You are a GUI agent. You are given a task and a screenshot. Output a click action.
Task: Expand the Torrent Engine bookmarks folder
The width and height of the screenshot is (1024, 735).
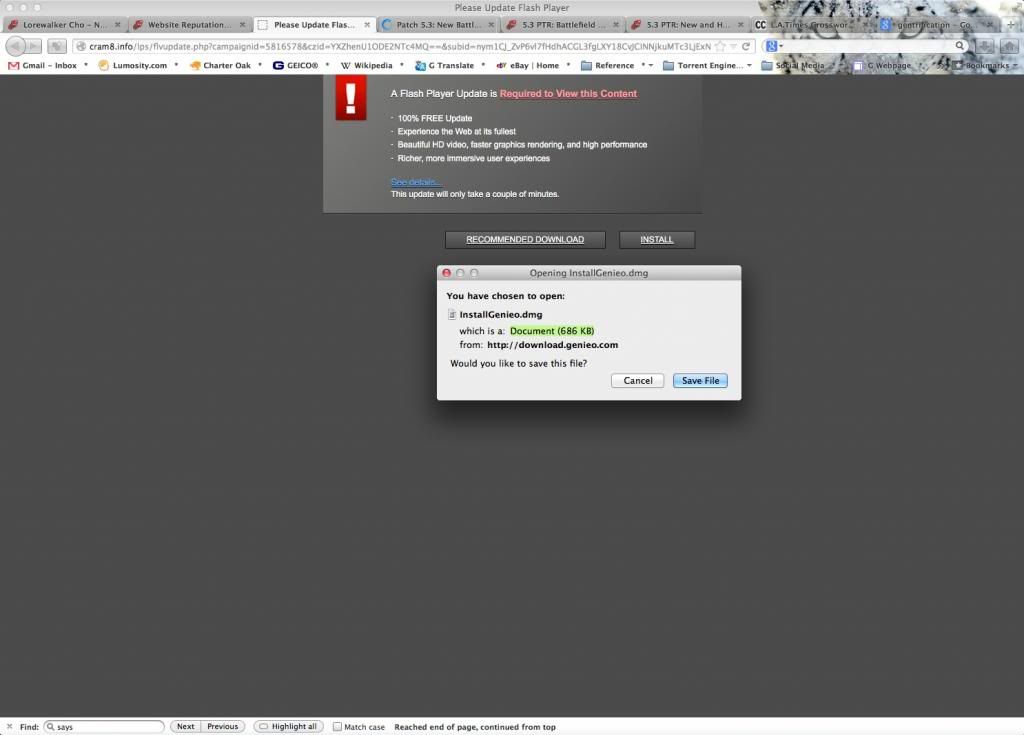click(709, 65)
